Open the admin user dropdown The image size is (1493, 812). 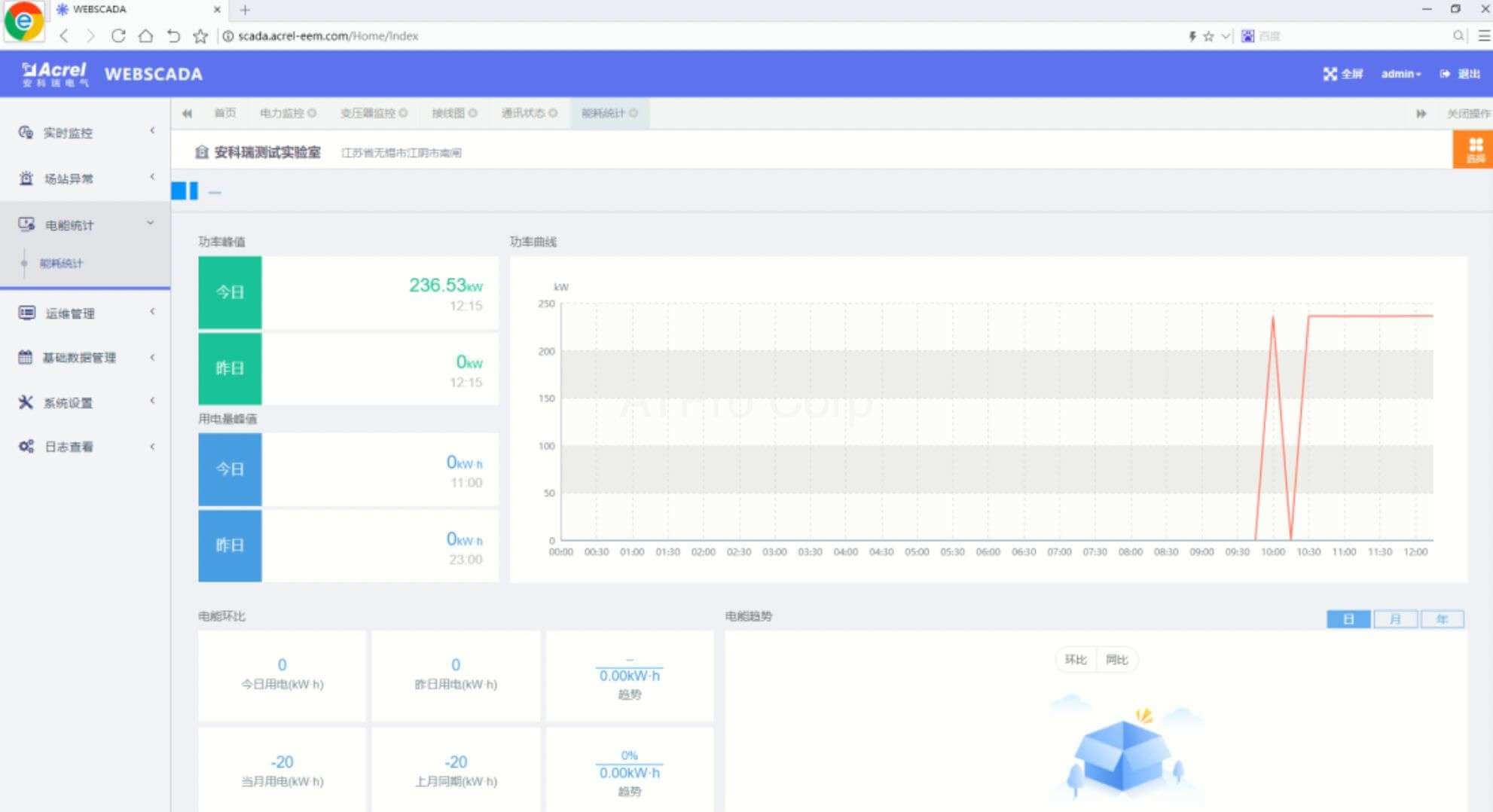(x=1400, y=74)
